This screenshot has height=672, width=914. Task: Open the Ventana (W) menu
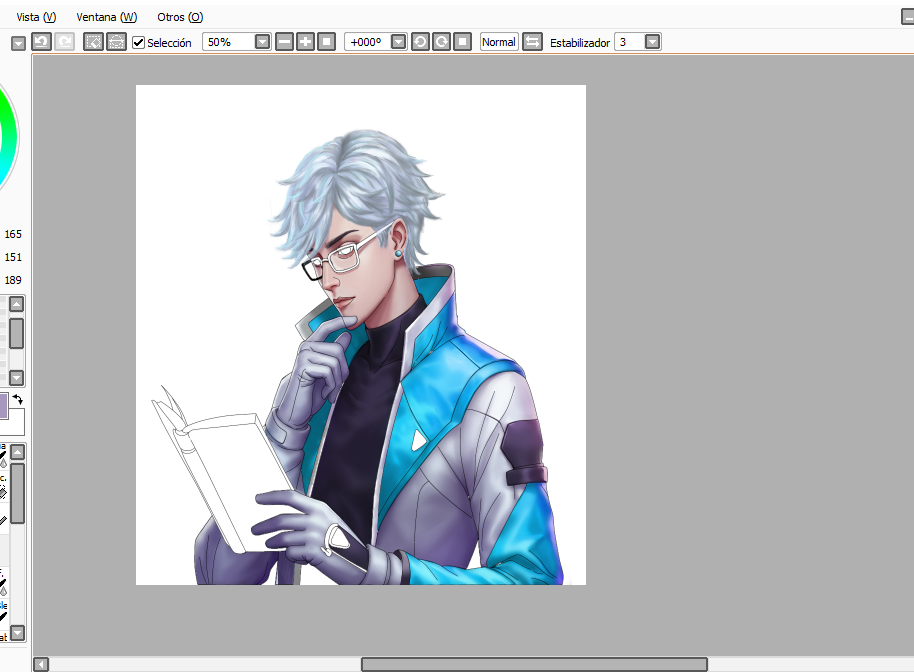coord(107,17)
